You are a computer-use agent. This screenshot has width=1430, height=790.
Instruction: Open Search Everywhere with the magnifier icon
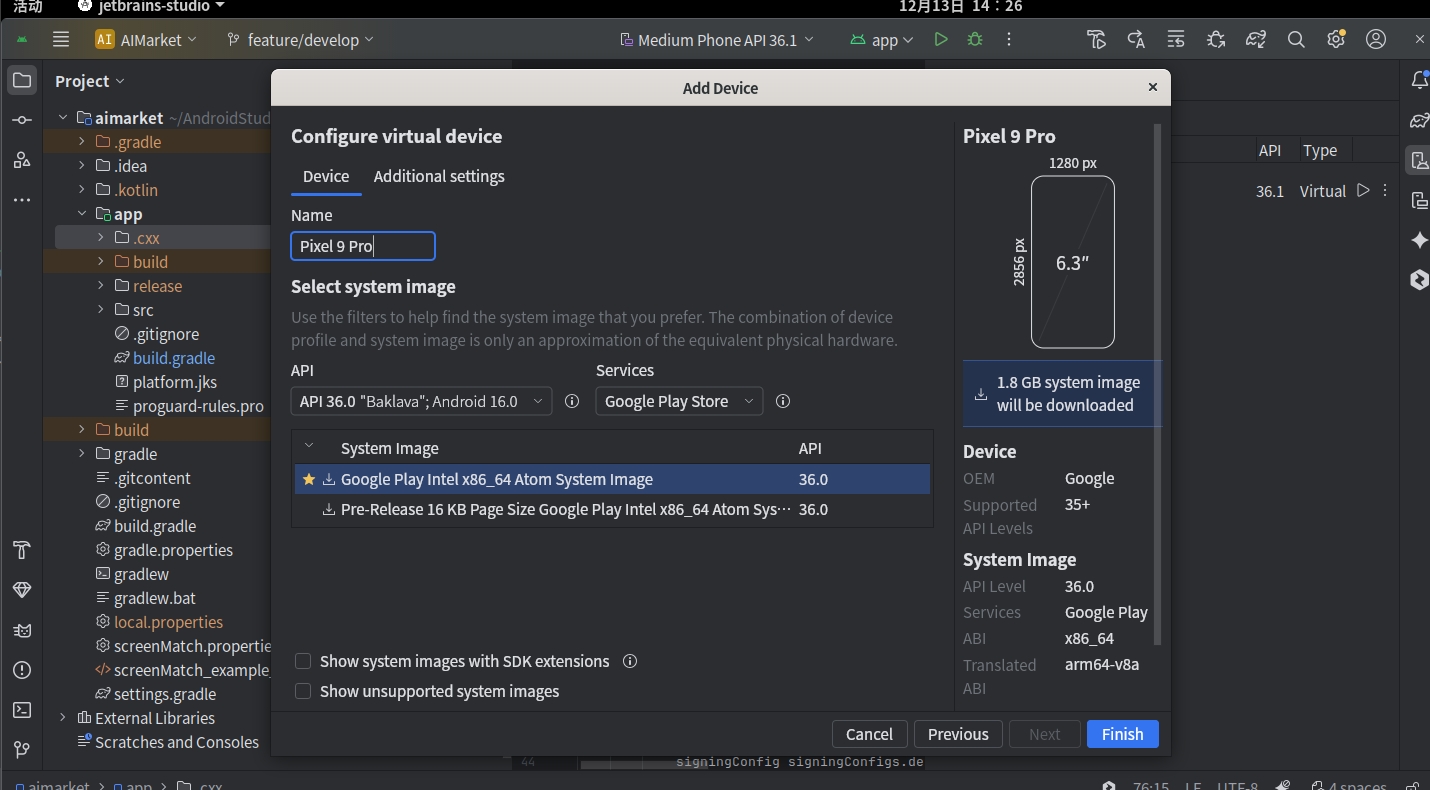(x=1296, y=39)
